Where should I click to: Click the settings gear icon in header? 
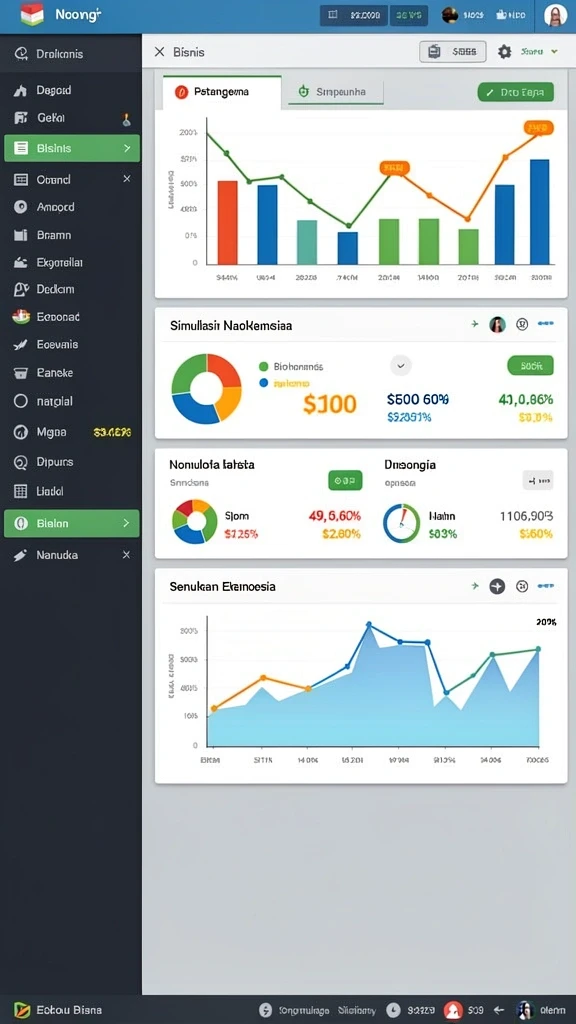pyautogui.click(x=504, y=52)
